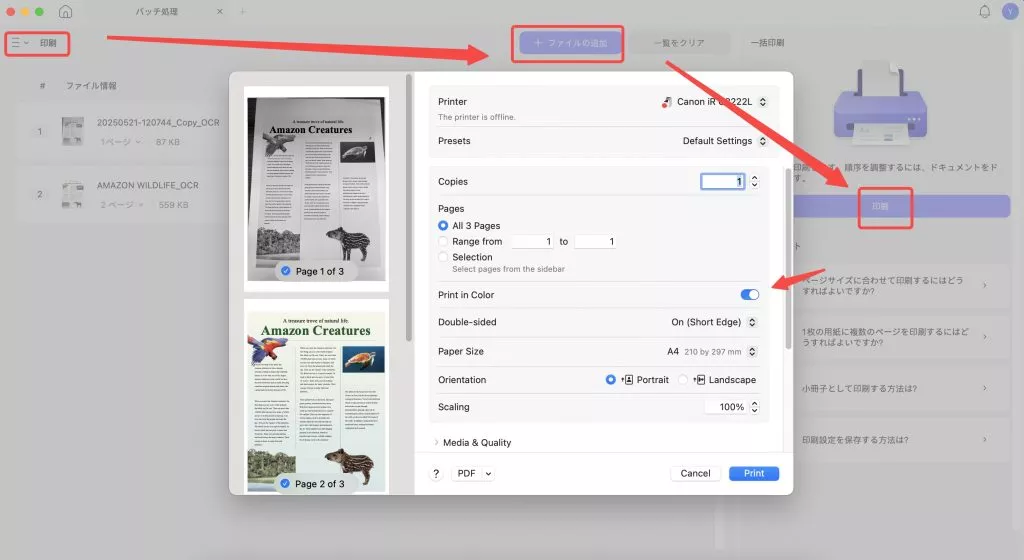Image resolution: width=1024 pixels, height=560 pixels.
Task: Click the ファイルの追加 button
Action: [570, 43]
